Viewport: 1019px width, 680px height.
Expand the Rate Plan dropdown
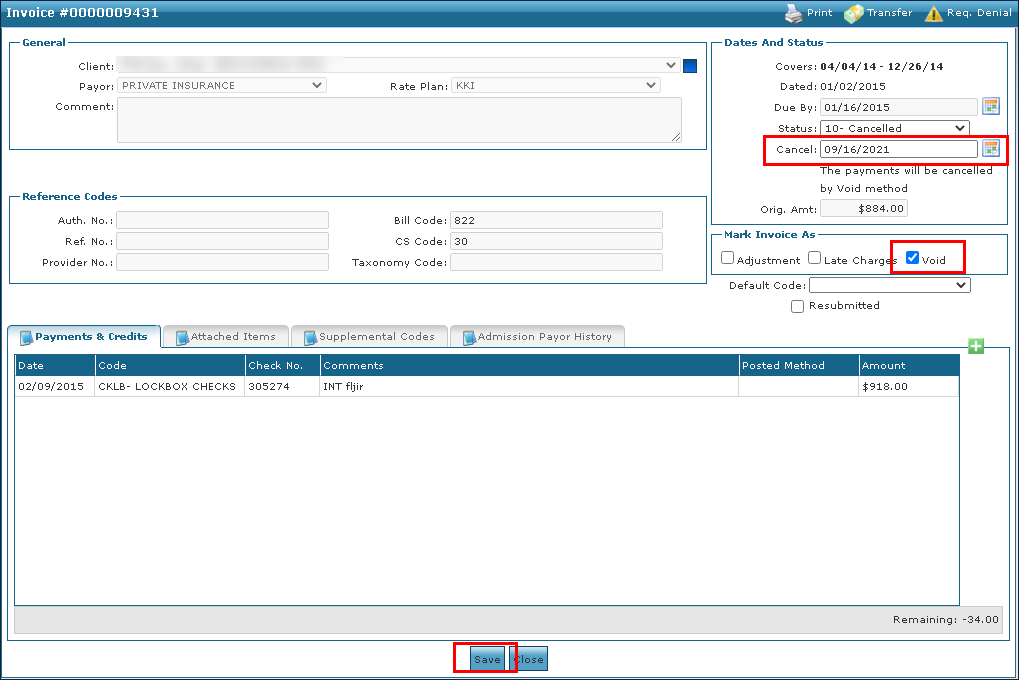[x=555, y=86]
